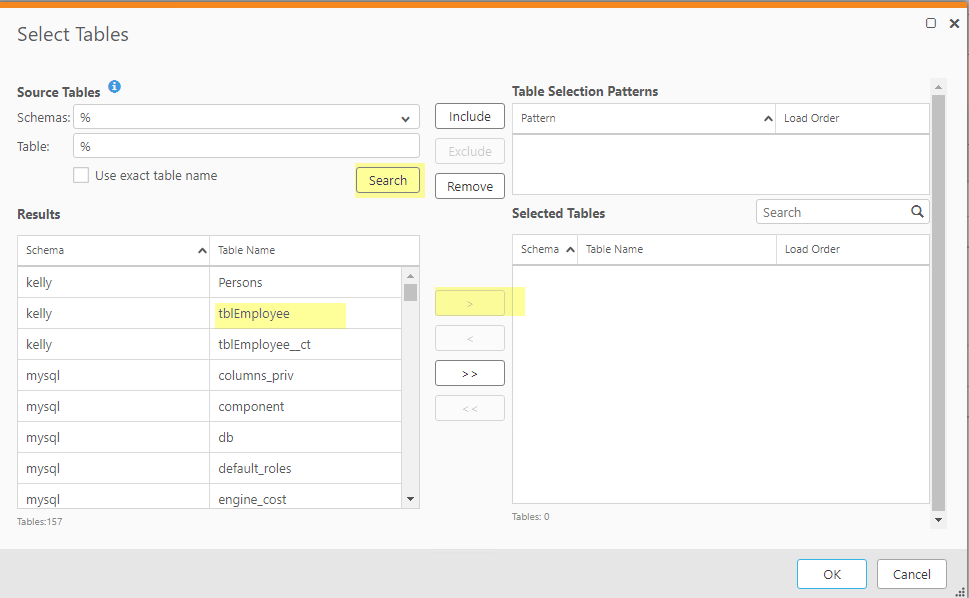Viewport: 969px width, 598px height.
Task: Click in the Table name input field
Action: coord(246,146)
